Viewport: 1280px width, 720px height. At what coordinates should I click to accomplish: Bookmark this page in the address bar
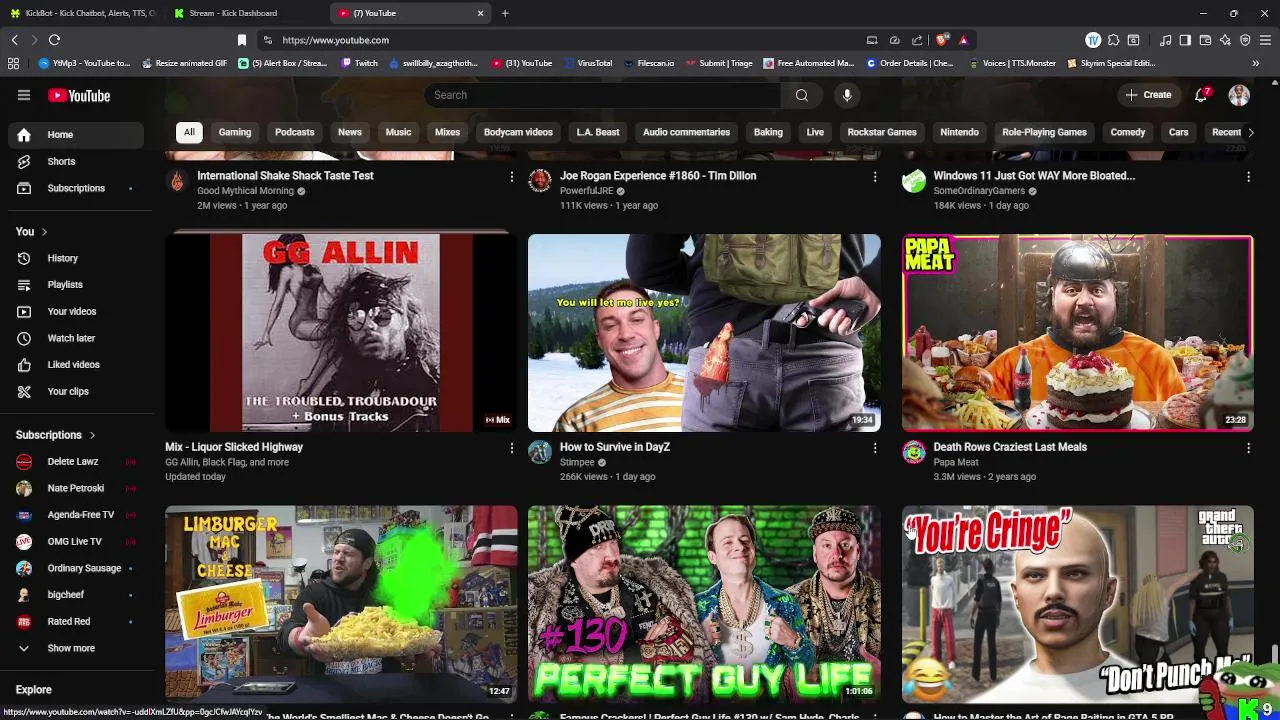241,40
